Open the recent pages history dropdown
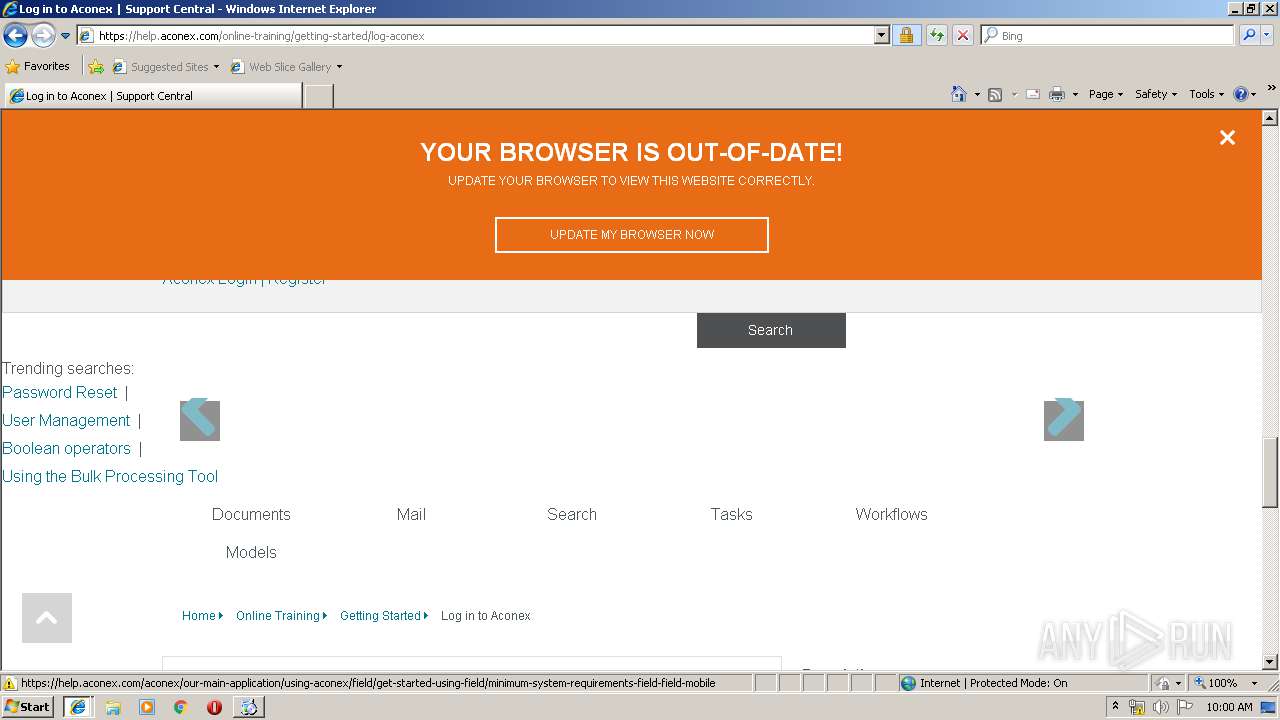Image resolution: width=1280 pixels, height=720 pixels. [x=66, y=36]
